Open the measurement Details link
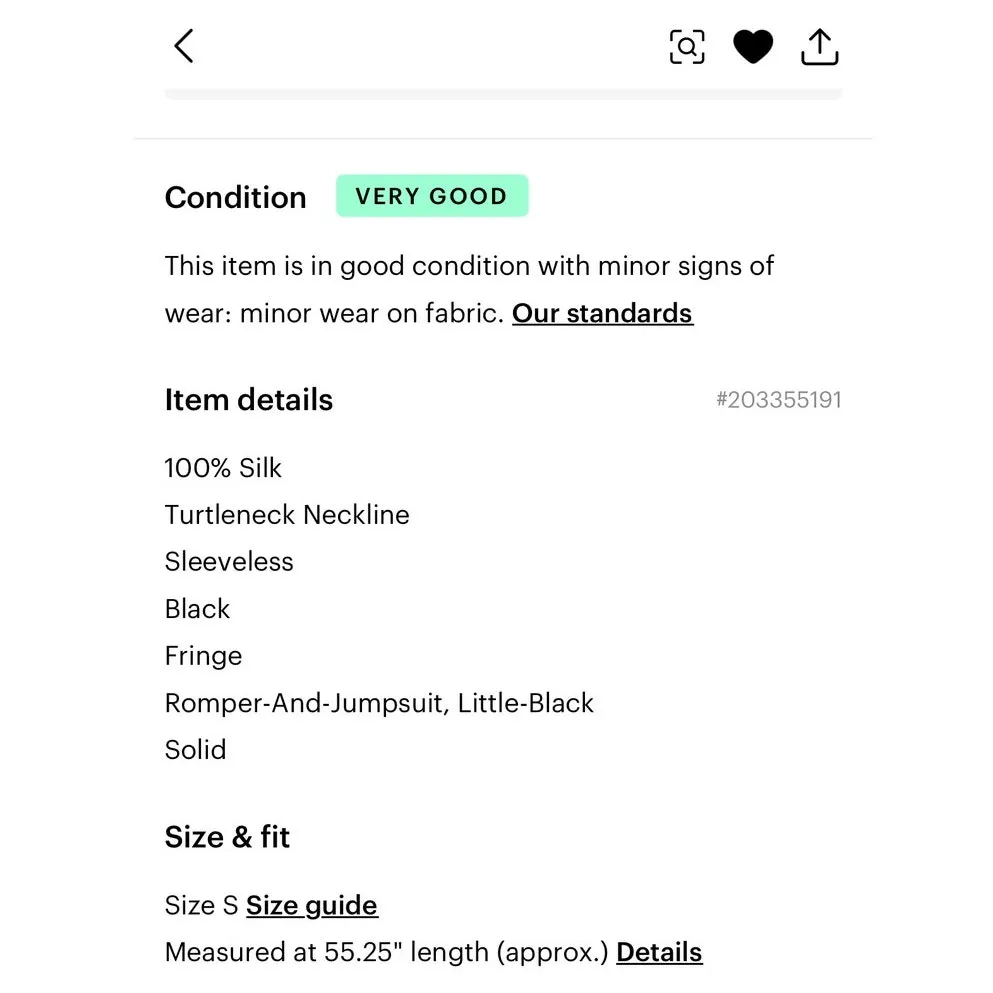Viewport: 993px width, 993px height. (x=659, y=952)
